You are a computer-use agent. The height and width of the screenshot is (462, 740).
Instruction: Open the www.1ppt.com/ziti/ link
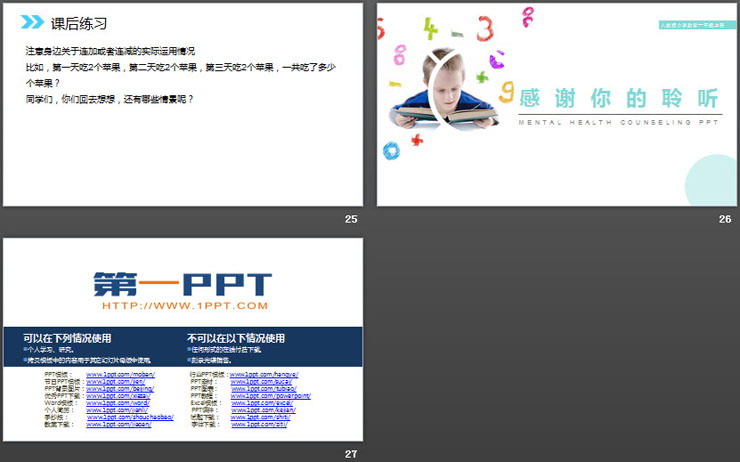(x=260, y=424)
